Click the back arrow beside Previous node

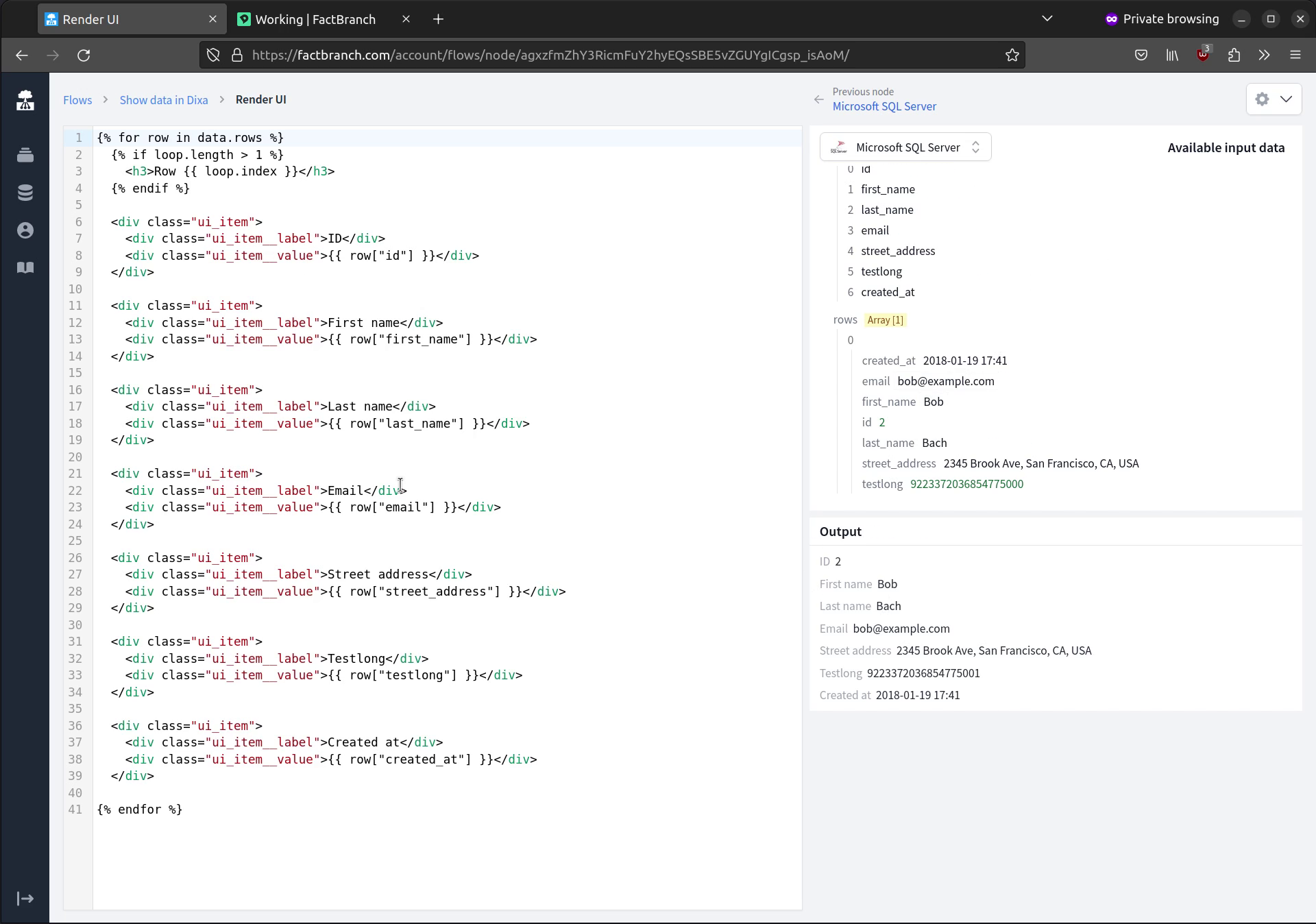point(818,99)
